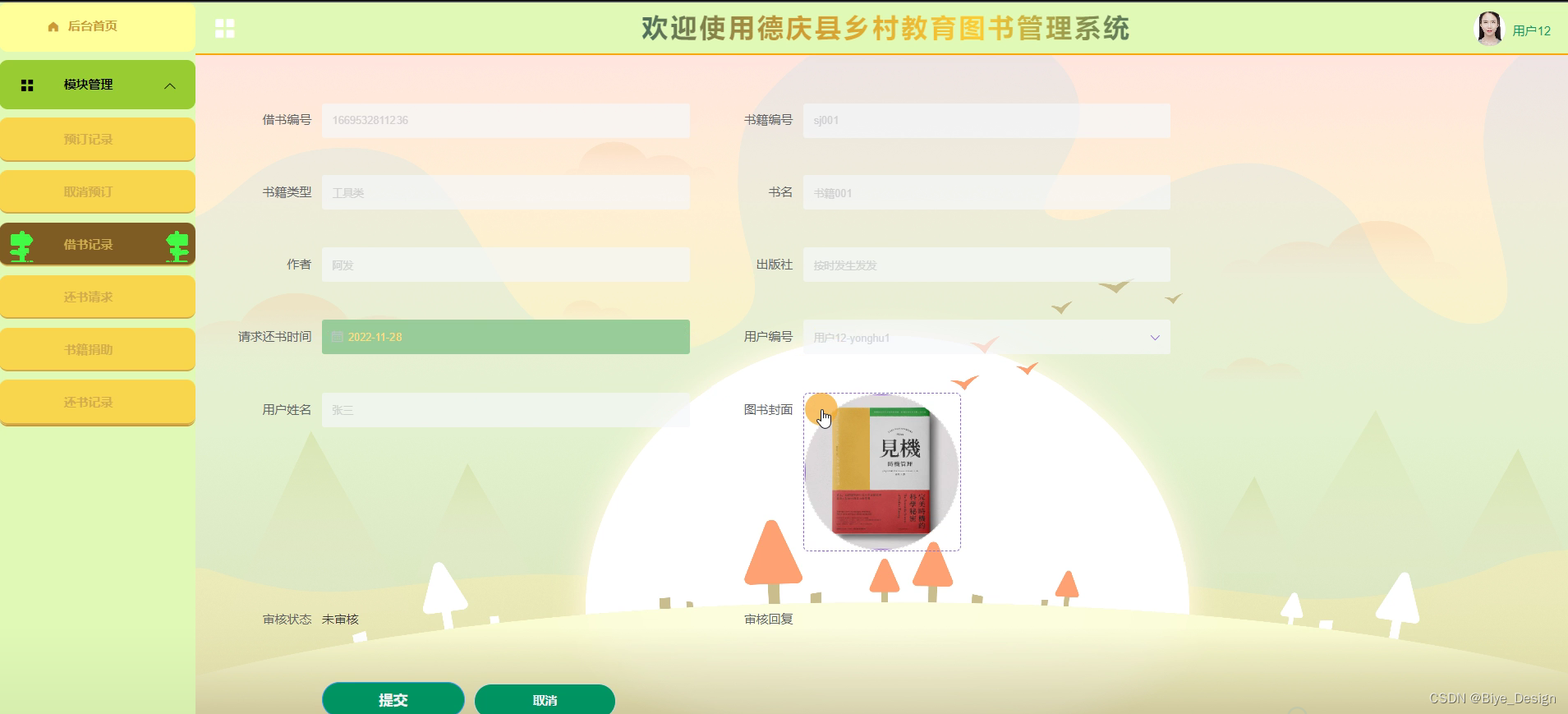
Task: Open the 用户12 account label
Action: point(1532,30)
